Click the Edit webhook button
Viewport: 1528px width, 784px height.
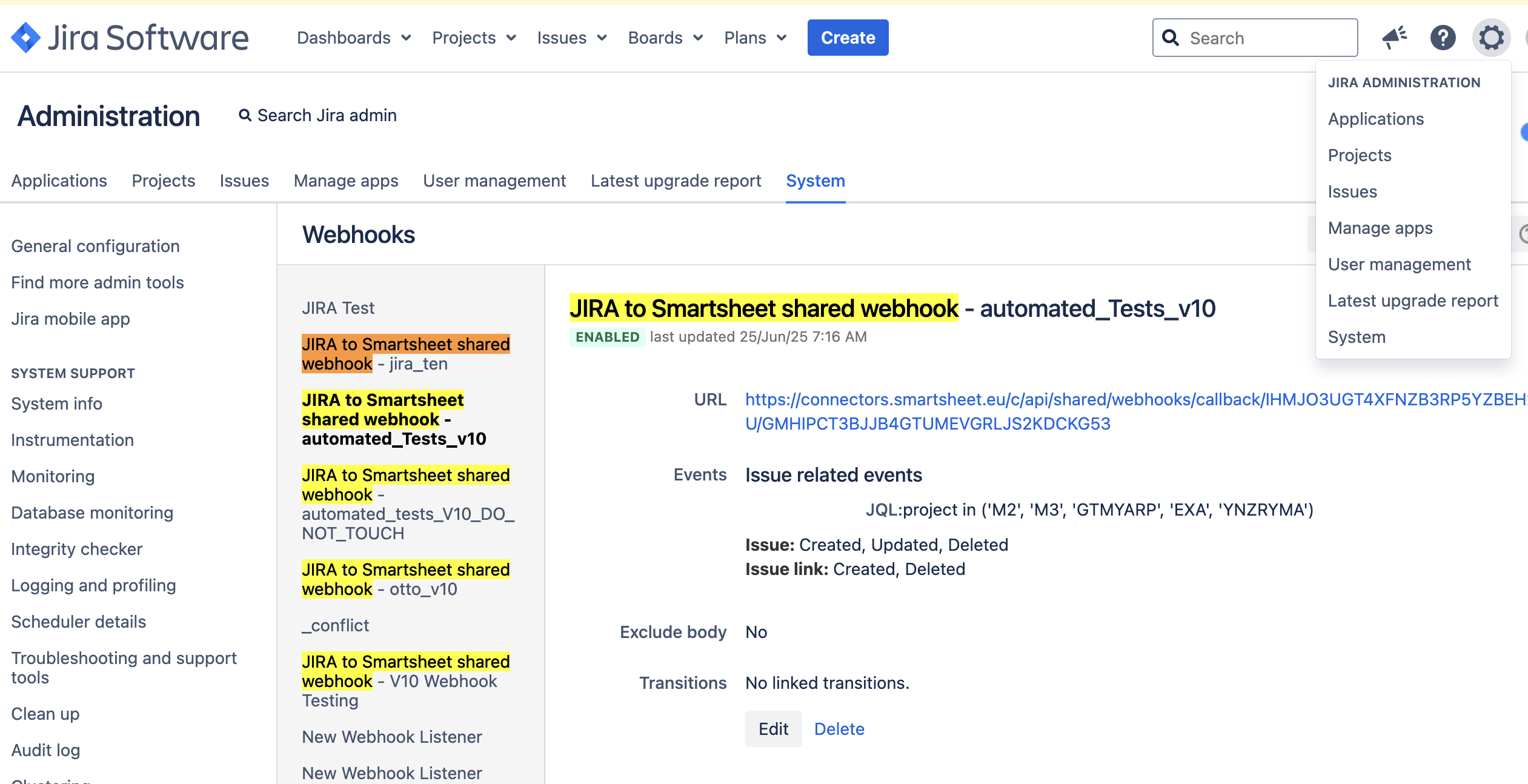pos(773,729)
